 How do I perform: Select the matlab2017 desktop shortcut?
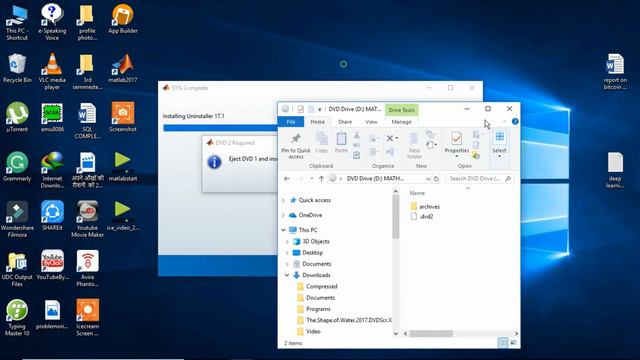point(122,69)
